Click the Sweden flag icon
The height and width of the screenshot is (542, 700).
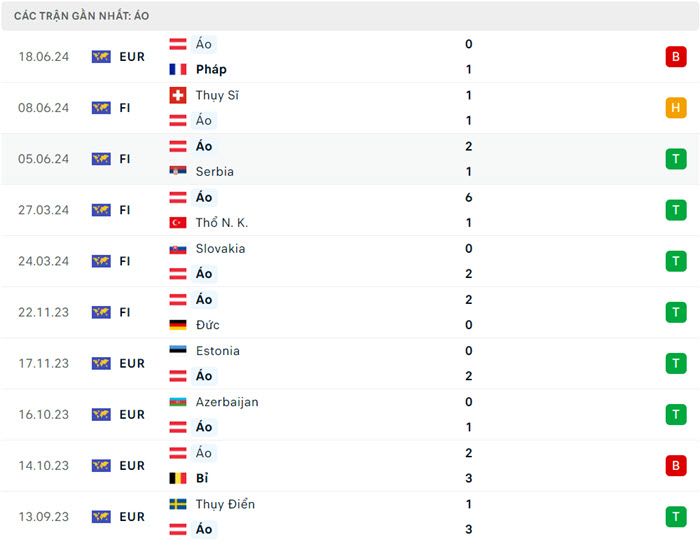click(178, 504)
